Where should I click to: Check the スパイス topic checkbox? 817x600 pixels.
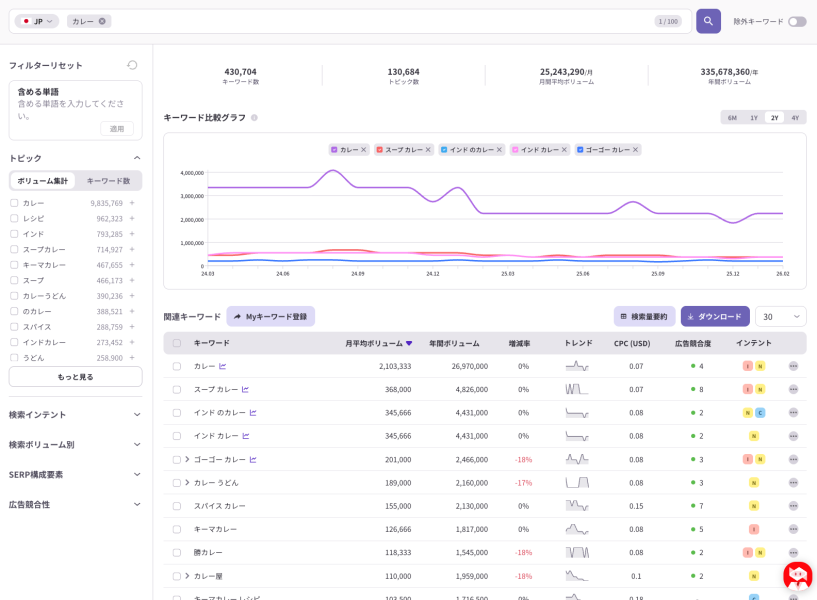pos(14,327)
